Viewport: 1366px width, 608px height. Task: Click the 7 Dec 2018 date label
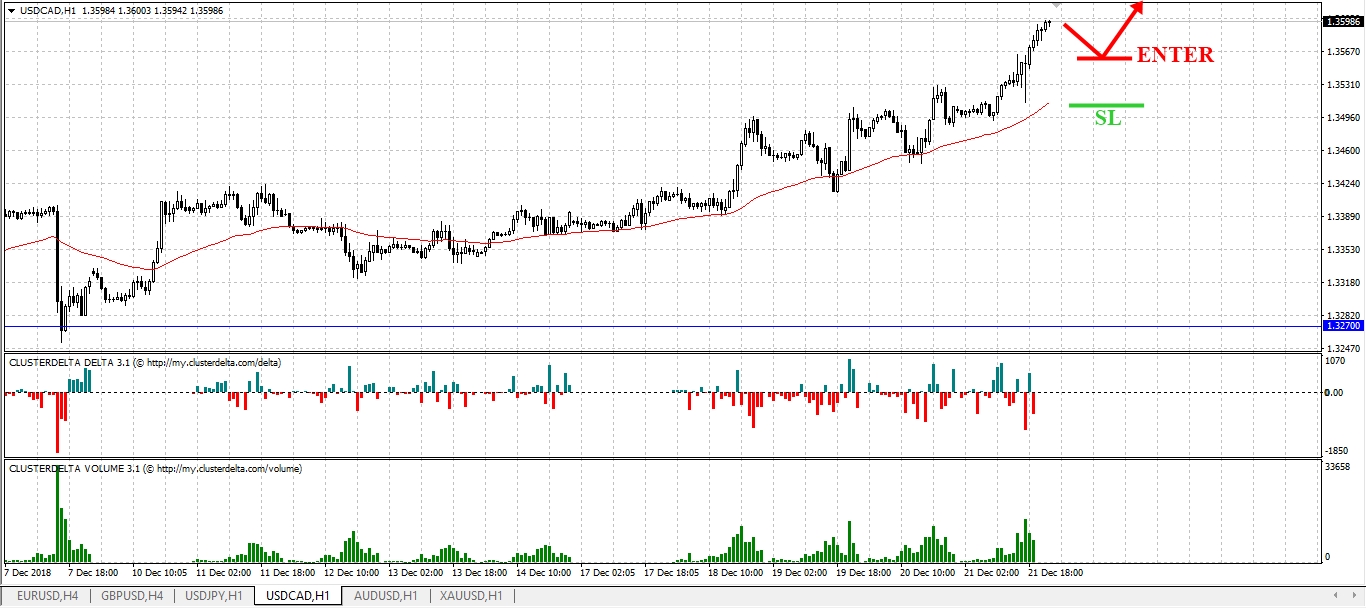click(x=27, y=574)
